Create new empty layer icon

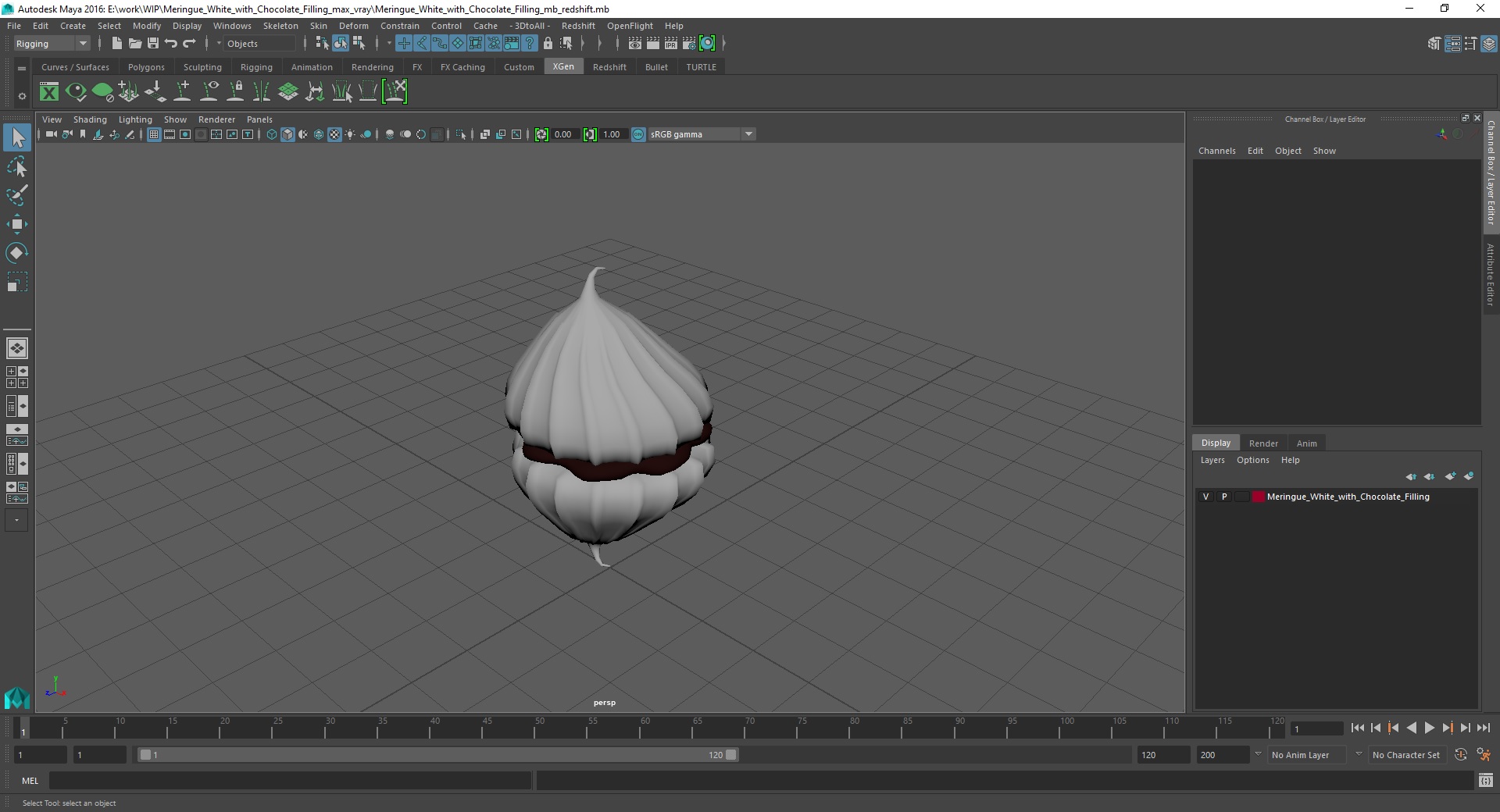pos(1450,475)
